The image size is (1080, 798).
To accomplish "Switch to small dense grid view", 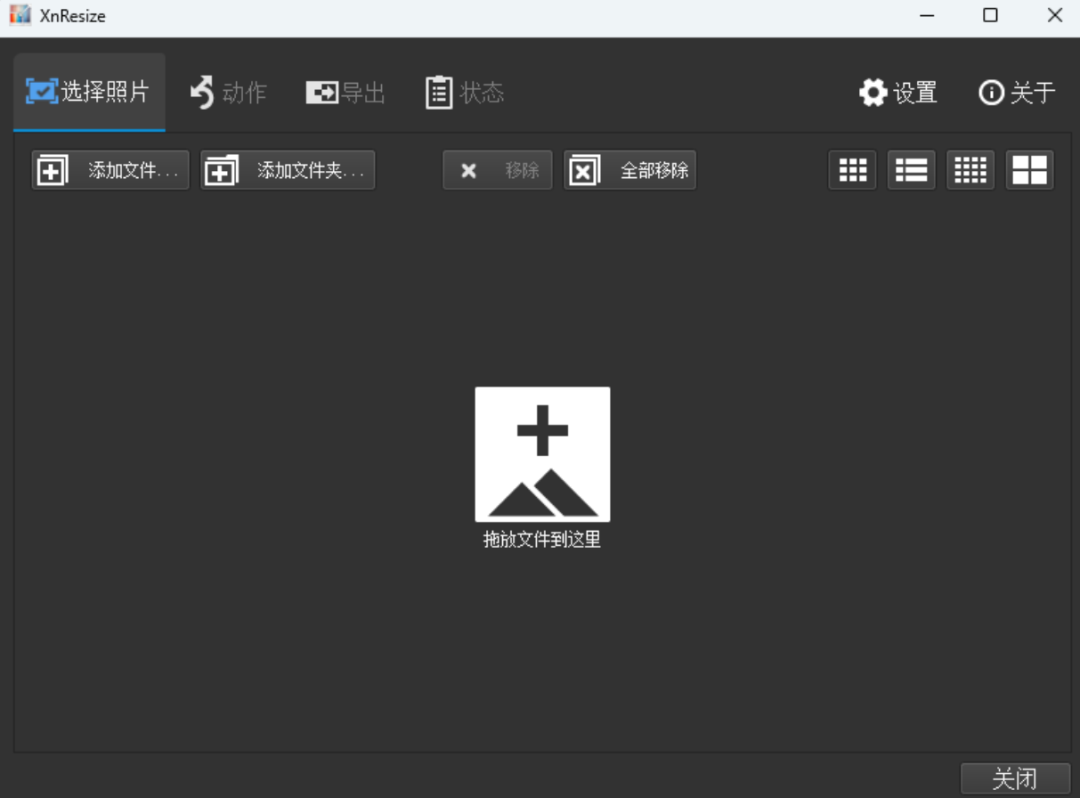I will coord(970,170).
